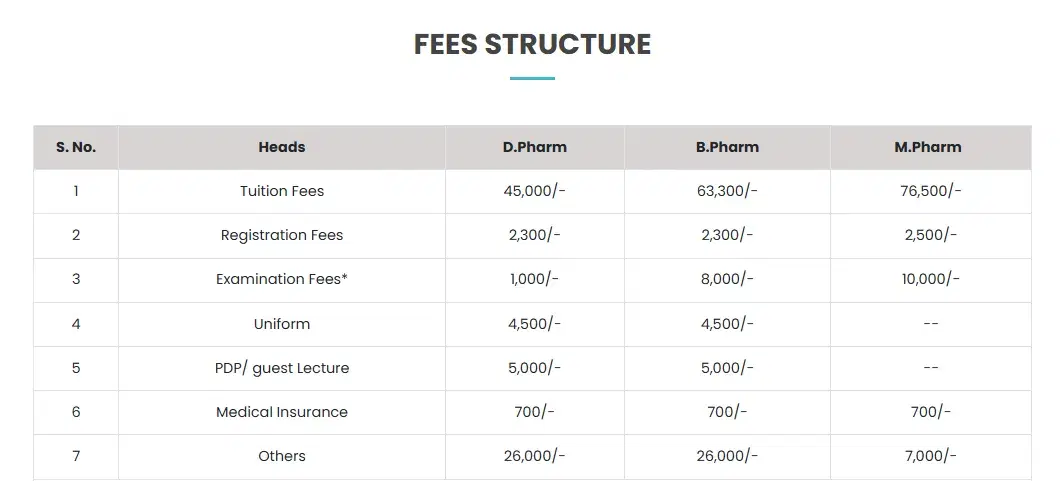Click the M.Pharm registration fee 2,500/-
1060x481 pixels.
pos(930,235)
